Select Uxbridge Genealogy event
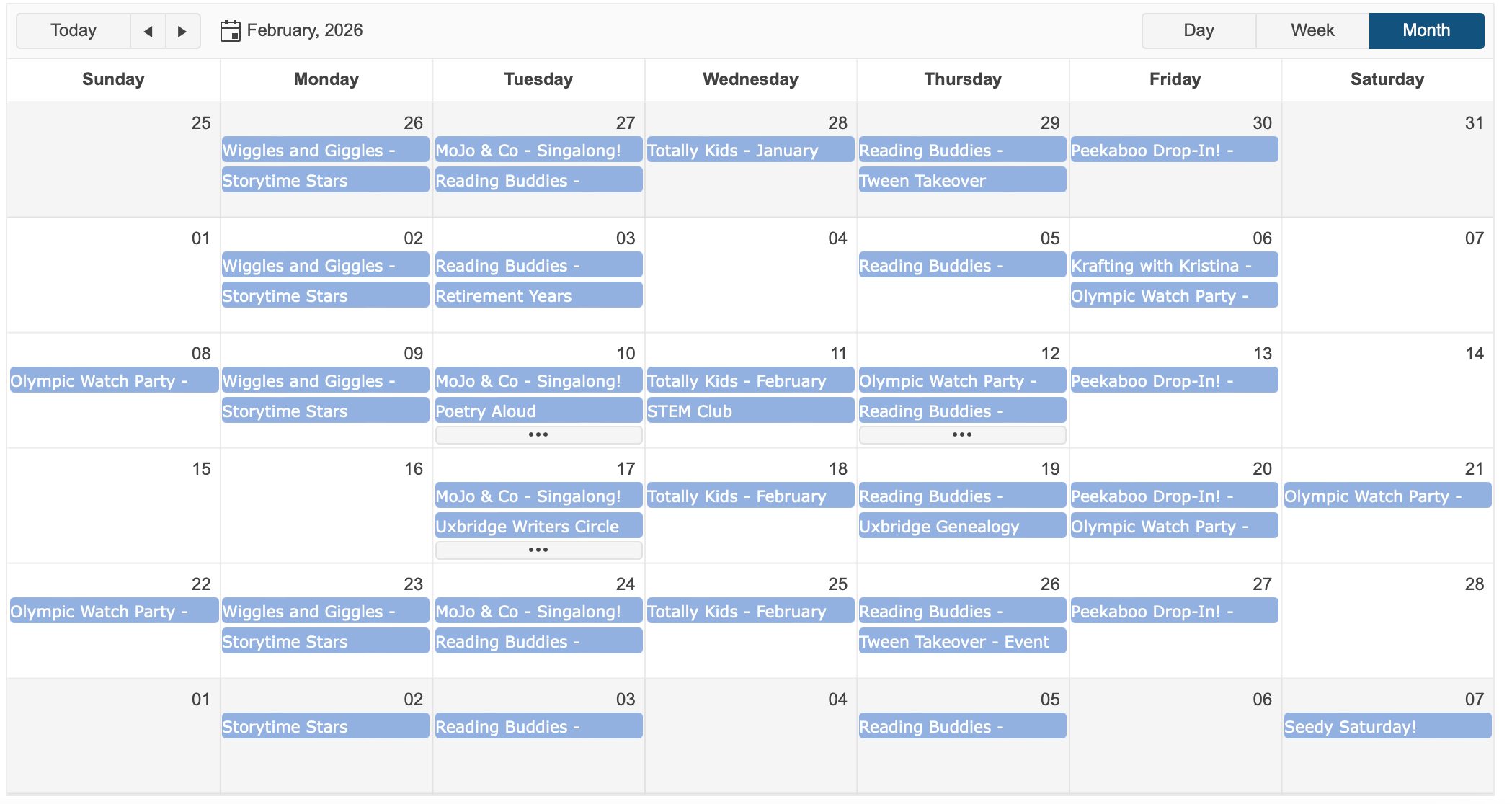 pyautogui.click(x=961, y=526)
